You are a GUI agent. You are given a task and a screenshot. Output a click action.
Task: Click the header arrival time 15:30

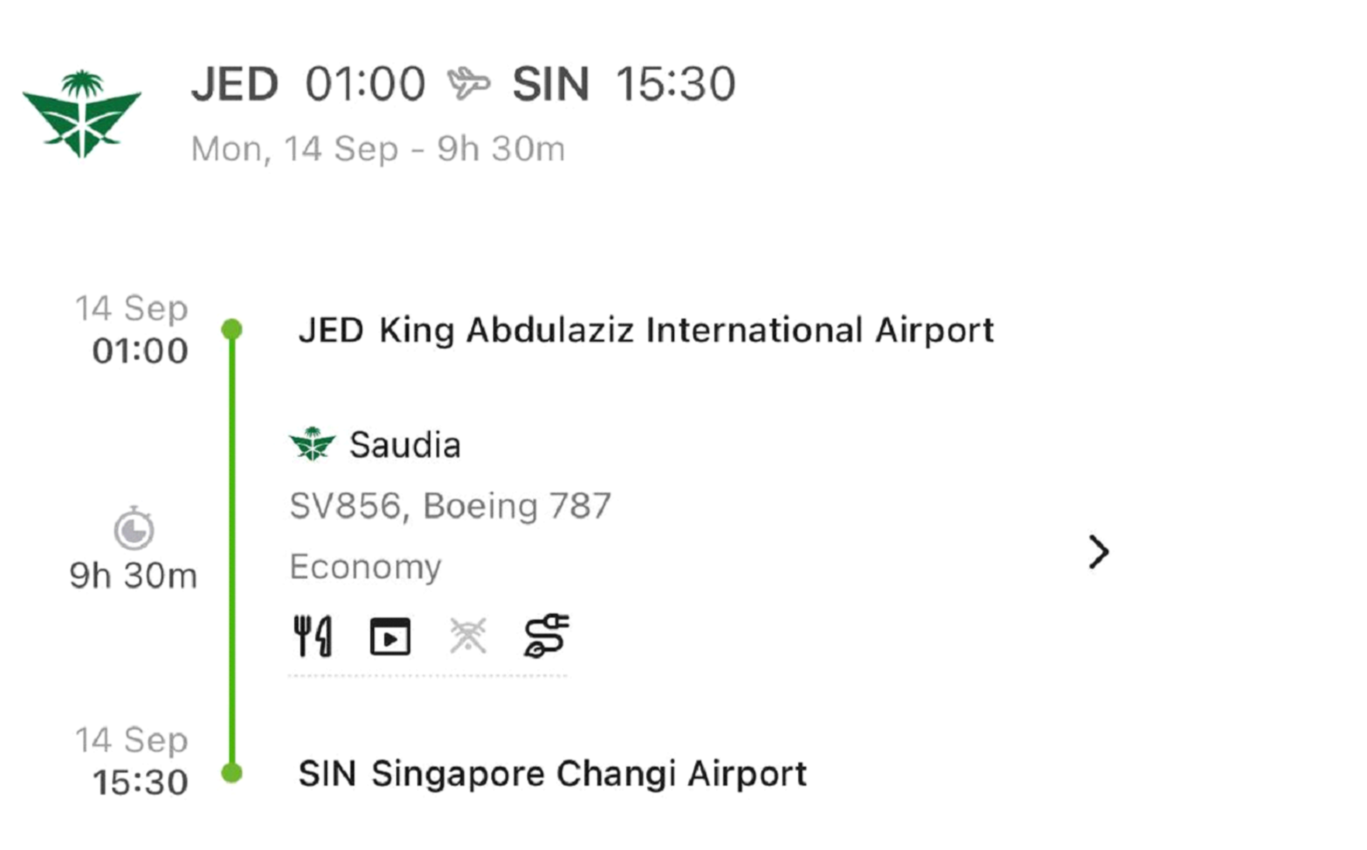[675, 84]
